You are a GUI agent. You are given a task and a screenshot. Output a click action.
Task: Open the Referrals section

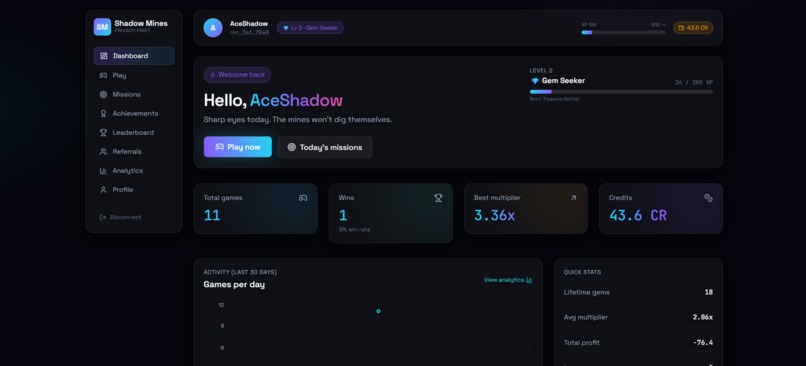(x=134, y=152)
